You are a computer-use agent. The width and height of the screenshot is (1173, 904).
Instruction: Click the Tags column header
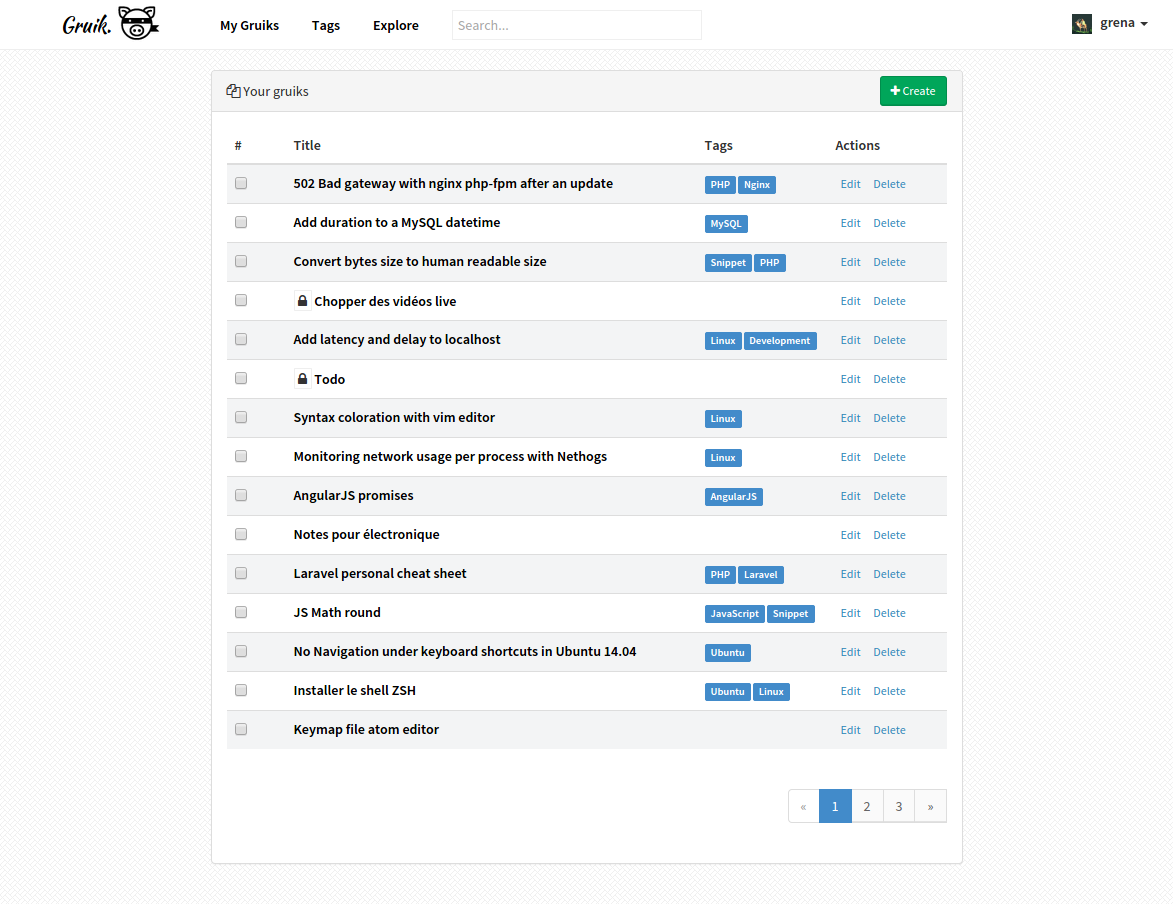(x=718, y=145)
